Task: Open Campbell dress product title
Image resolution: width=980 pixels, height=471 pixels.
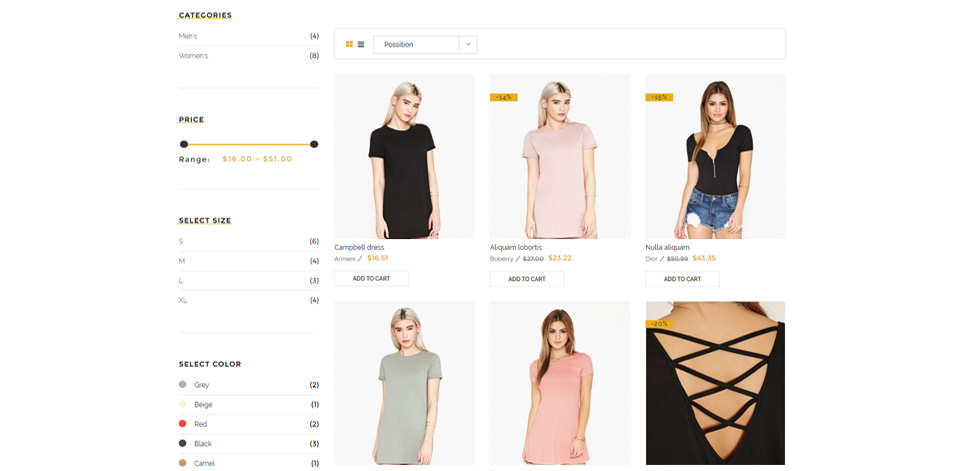Action: [x=359, y=247]
